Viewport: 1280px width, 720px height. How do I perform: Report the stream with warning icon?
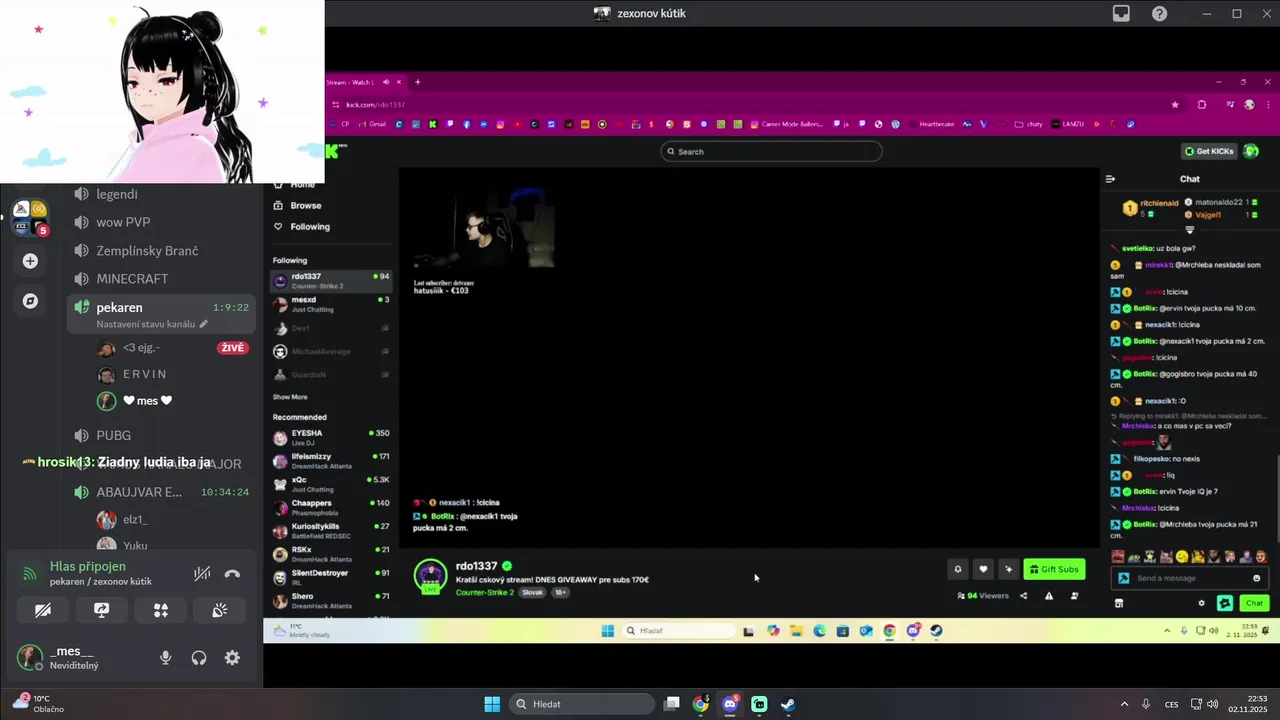(x=1049, y=596)
